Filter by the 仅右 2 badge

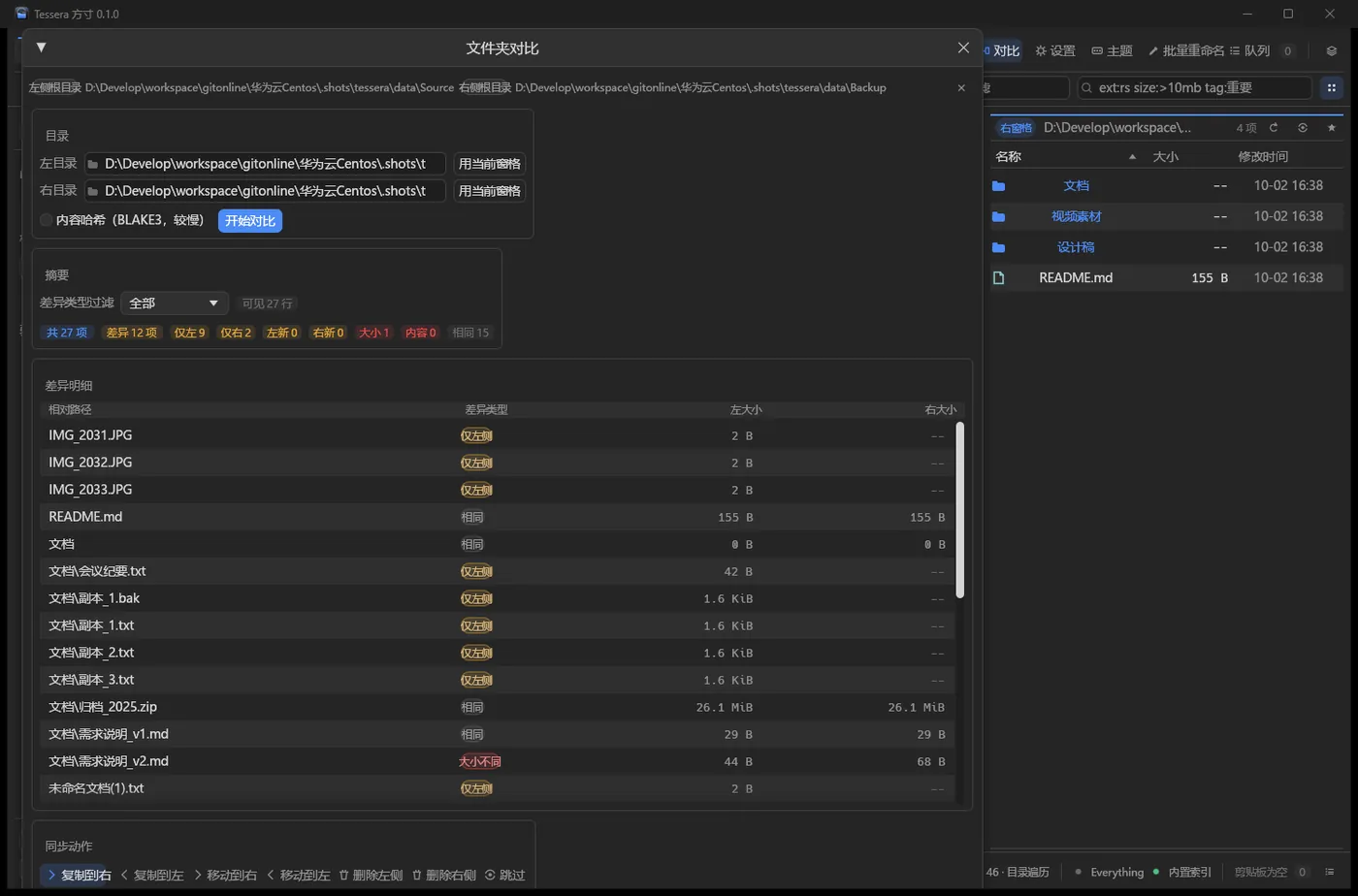pyautogui.click(x=236, y=333)
